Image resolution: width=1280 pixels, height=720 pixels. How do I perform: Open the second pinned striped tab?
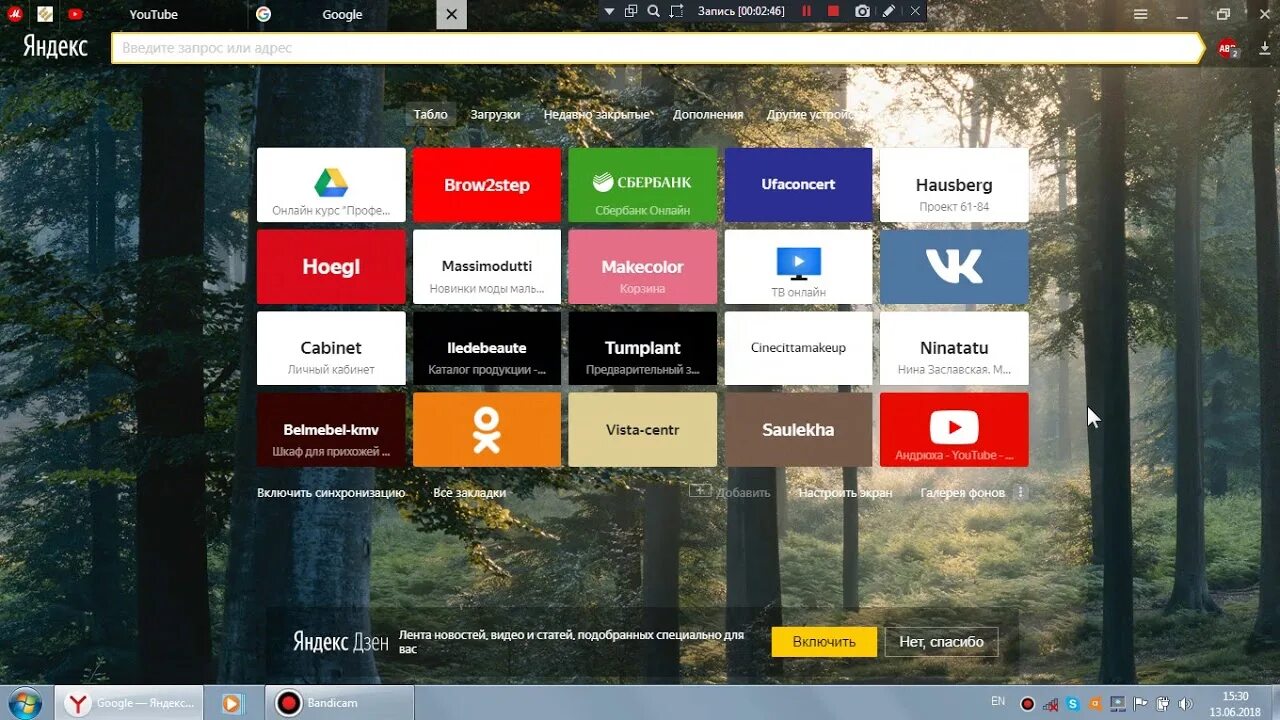(x=45, y=14)
